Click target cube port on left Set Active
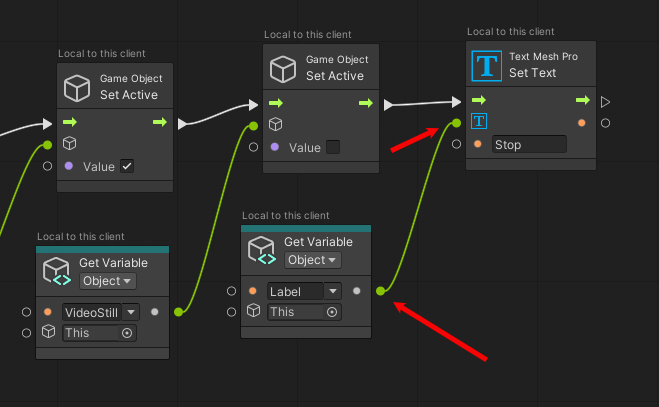This screenshot has width=659, height=407. (69, 143)
